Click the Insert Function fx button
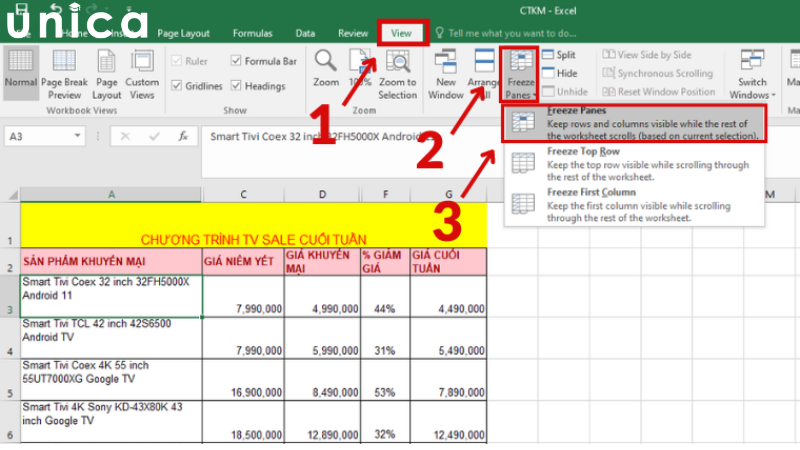This screenshot has height=450, width=800. (x=181, y=136)
